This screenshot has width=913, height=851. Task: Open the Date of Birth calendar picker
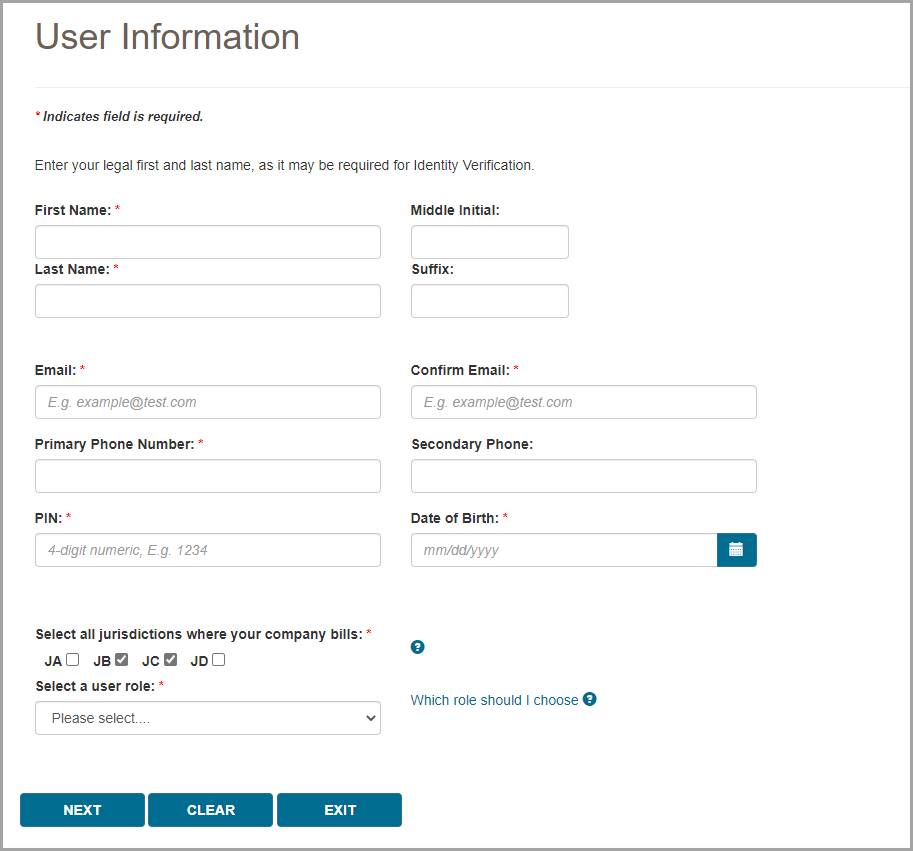click(736, 550)
